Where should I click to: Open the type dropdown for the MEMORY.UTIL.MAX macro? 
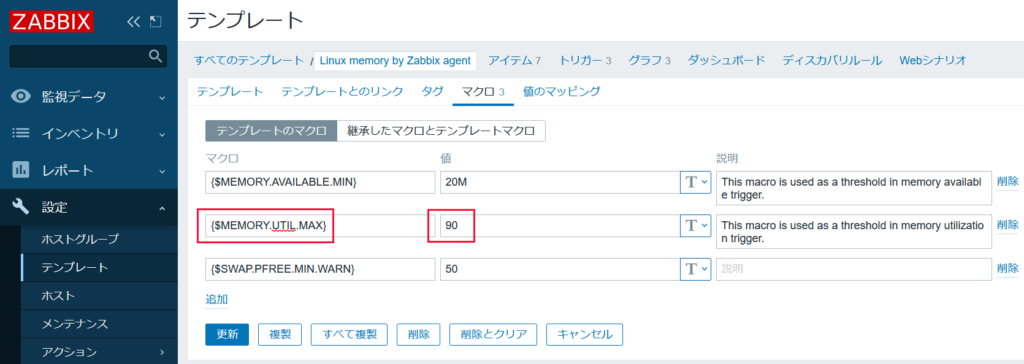click(696, 225)
